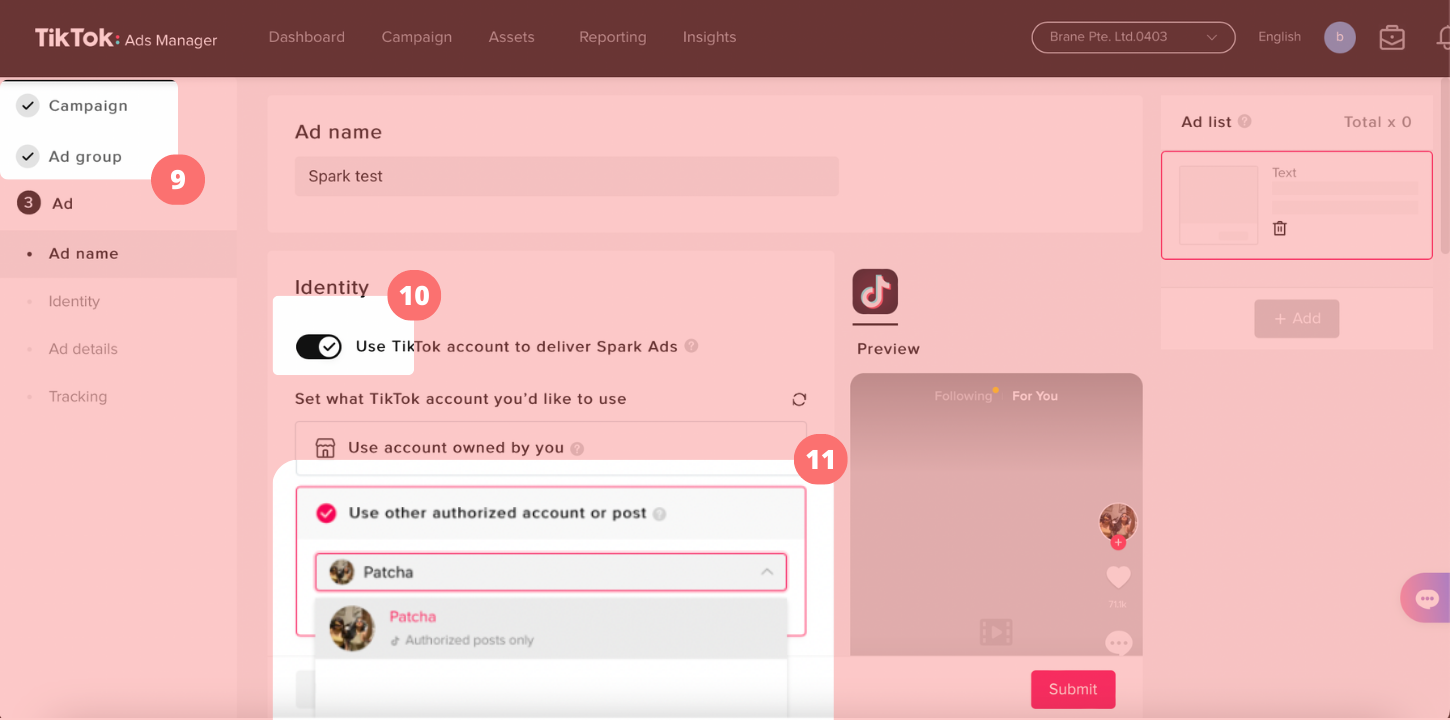
Task: Toggle Use TikTok account to deliver Spark Ads
Action: 319,347
